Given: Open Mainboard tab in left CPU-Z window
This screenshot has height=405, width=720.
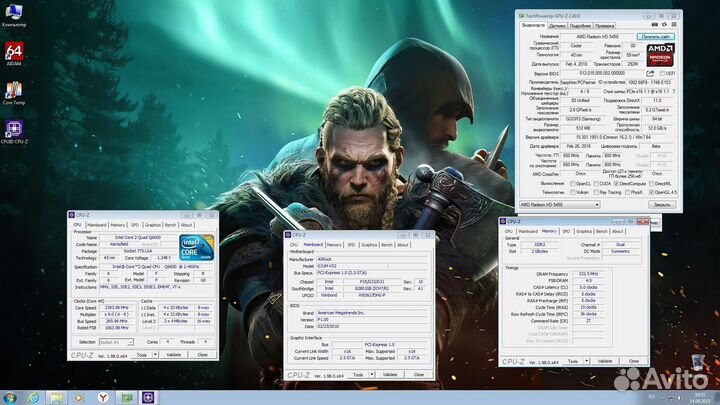Looking at the screenshot, I should click(96, 225).
